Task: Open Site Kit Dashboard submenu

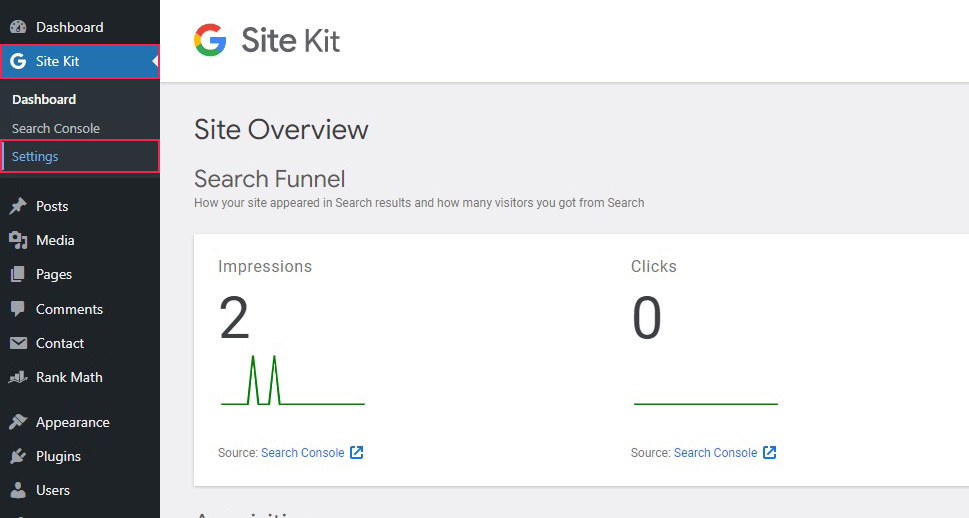Action: tap(44, 100)
